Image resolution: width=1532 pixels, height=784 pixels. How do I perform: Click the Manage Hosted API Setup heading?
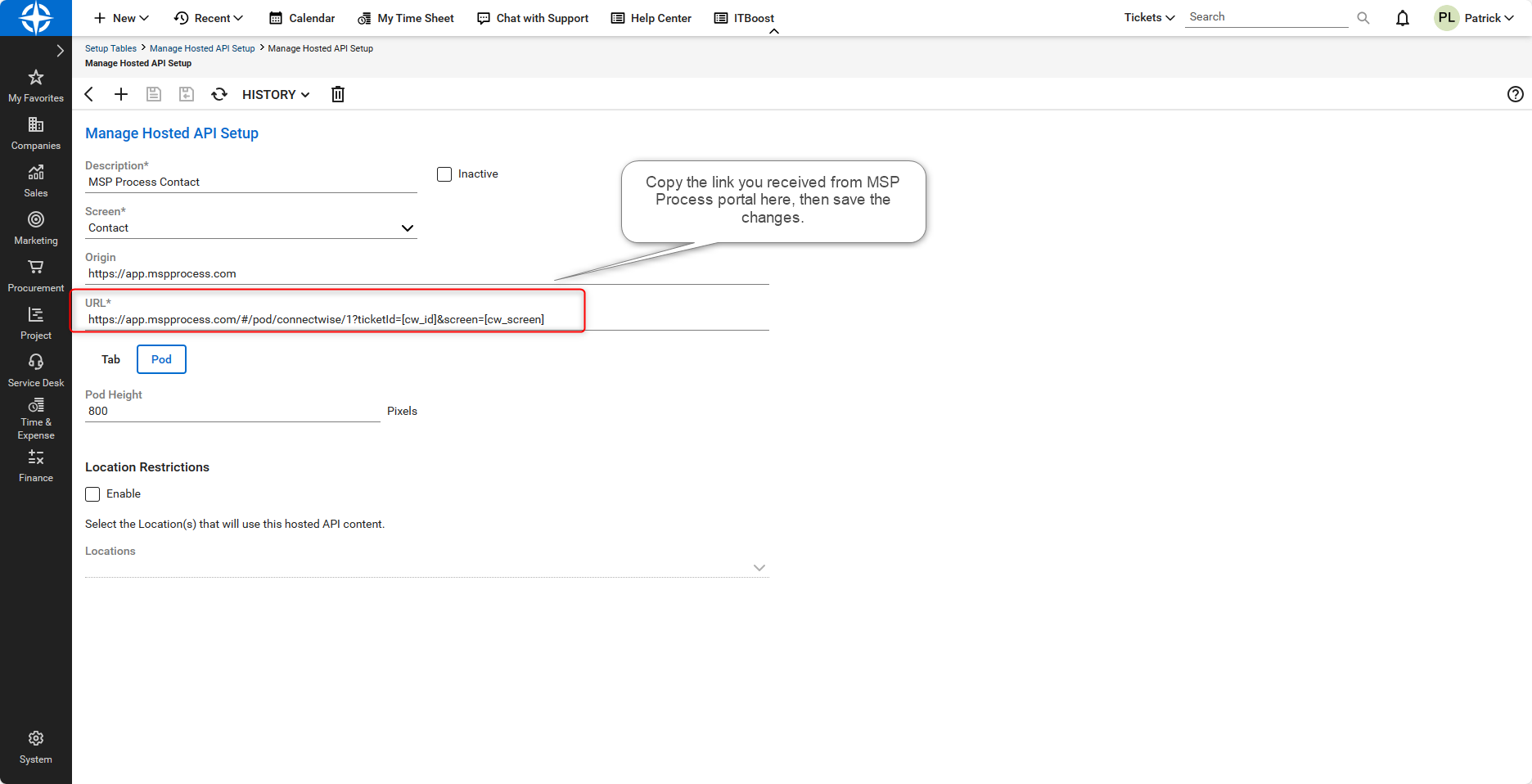(x=172, y=133)
